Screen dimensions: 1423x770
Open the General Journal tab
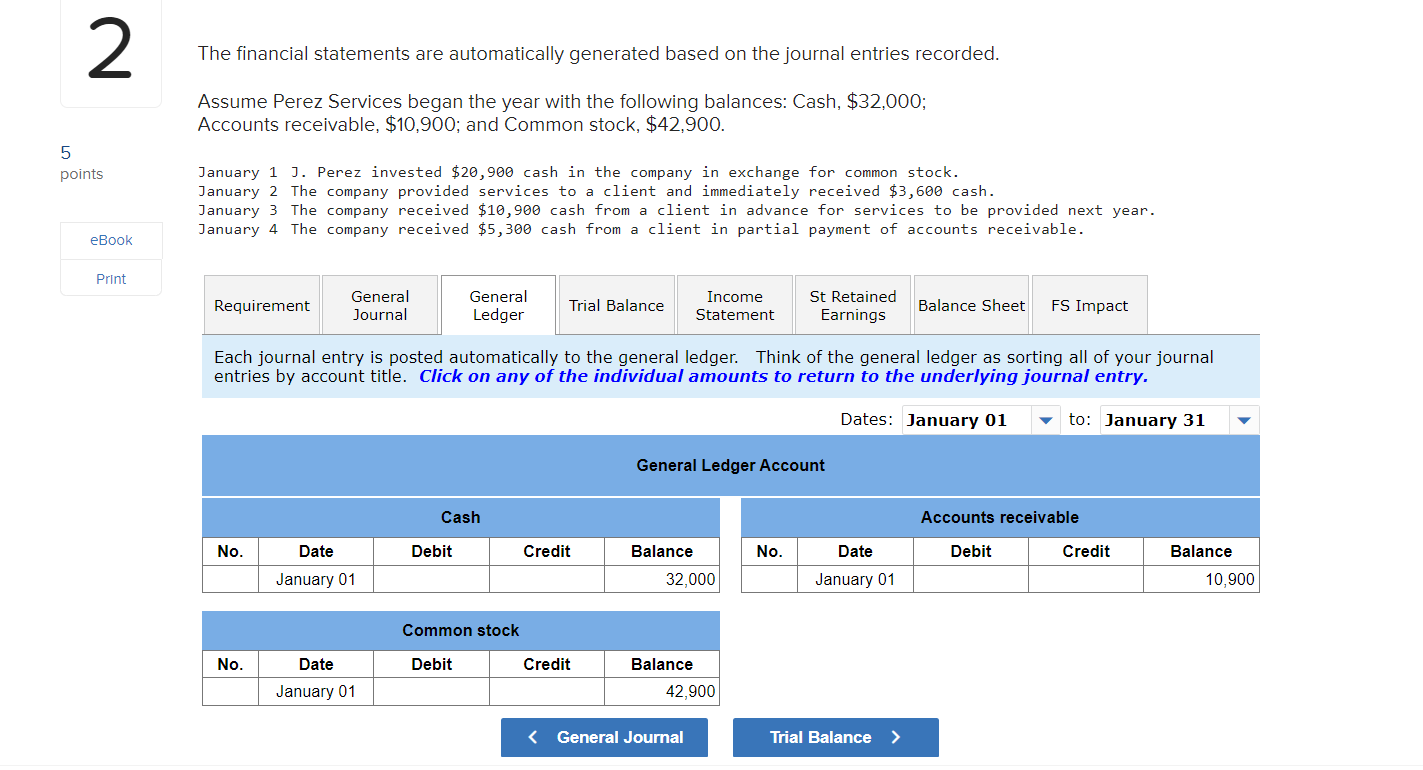click(380, 304)
